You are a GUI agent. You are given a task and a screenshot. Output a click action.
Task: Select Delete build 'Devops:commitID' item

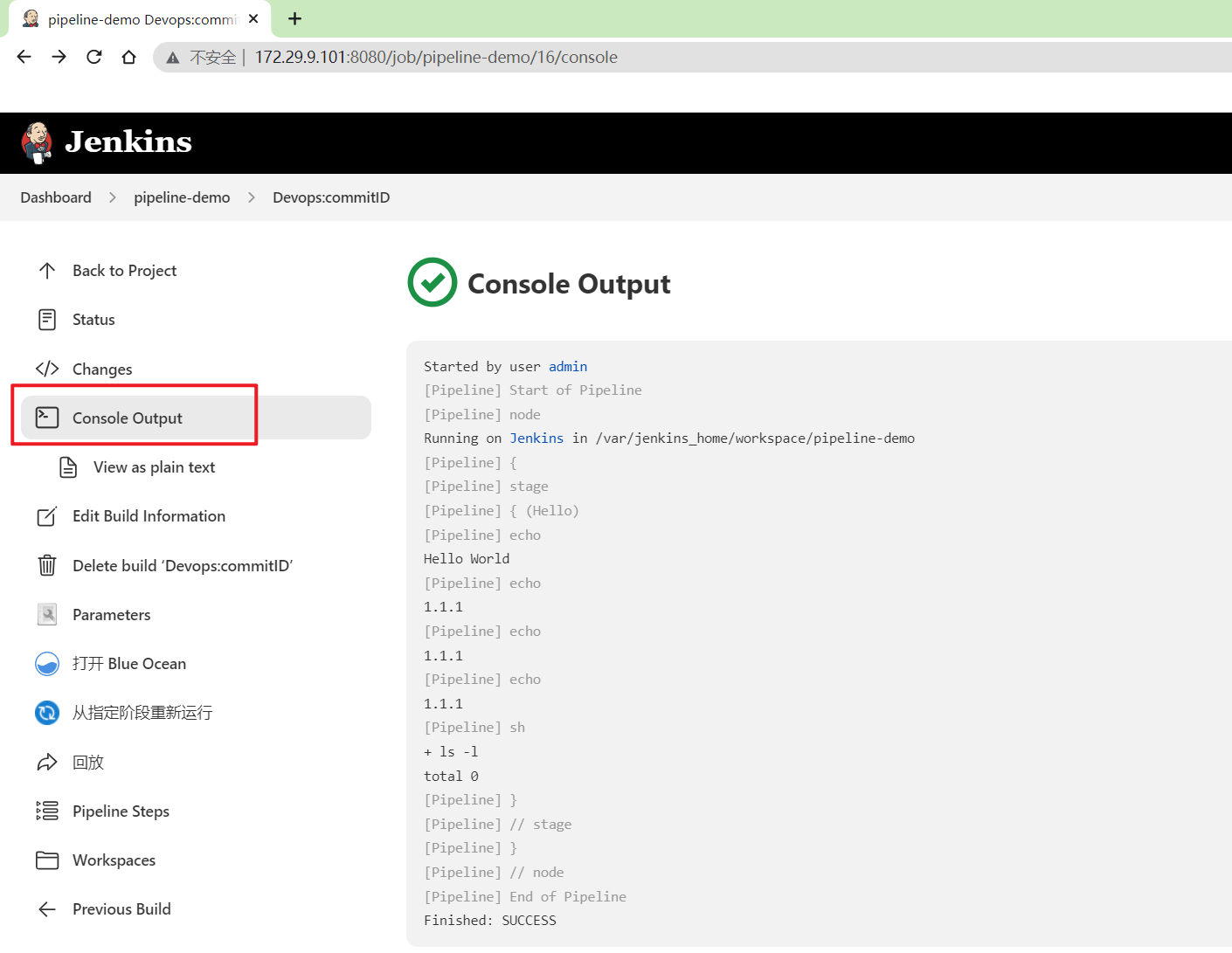[196, 565]
